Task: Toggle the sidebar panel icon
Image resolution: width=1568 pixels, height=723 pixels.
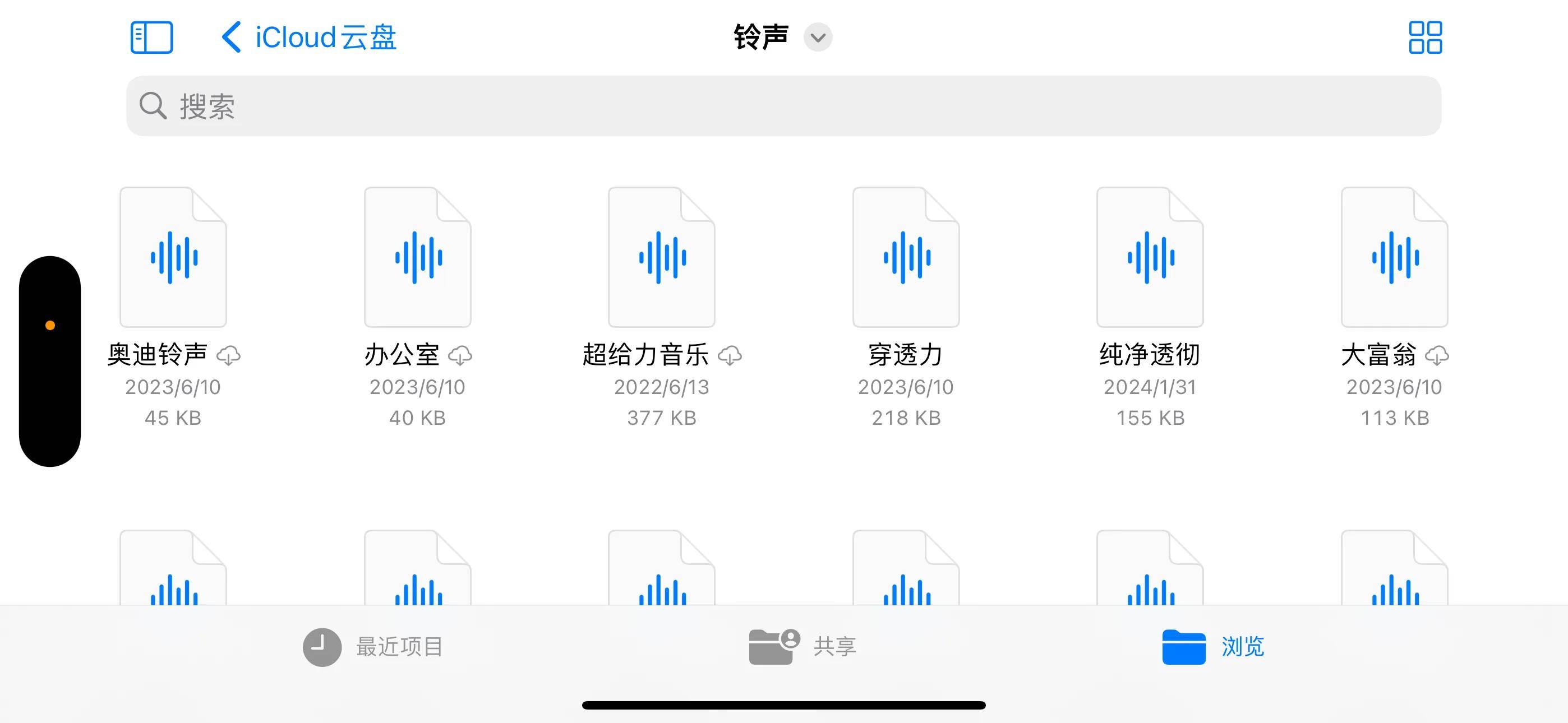Action: [151, 38]
